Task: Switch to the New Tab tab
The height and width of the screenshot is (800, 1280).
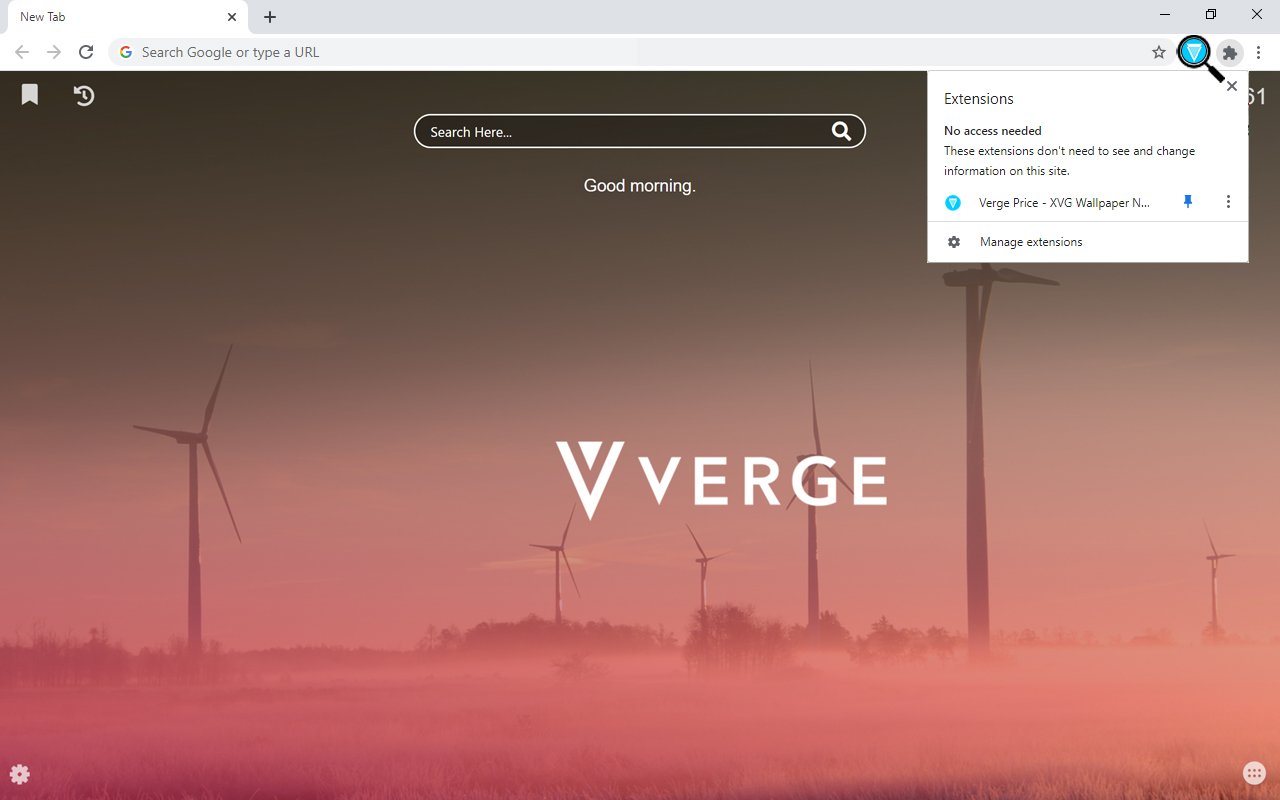Action: tap(110, 17)
